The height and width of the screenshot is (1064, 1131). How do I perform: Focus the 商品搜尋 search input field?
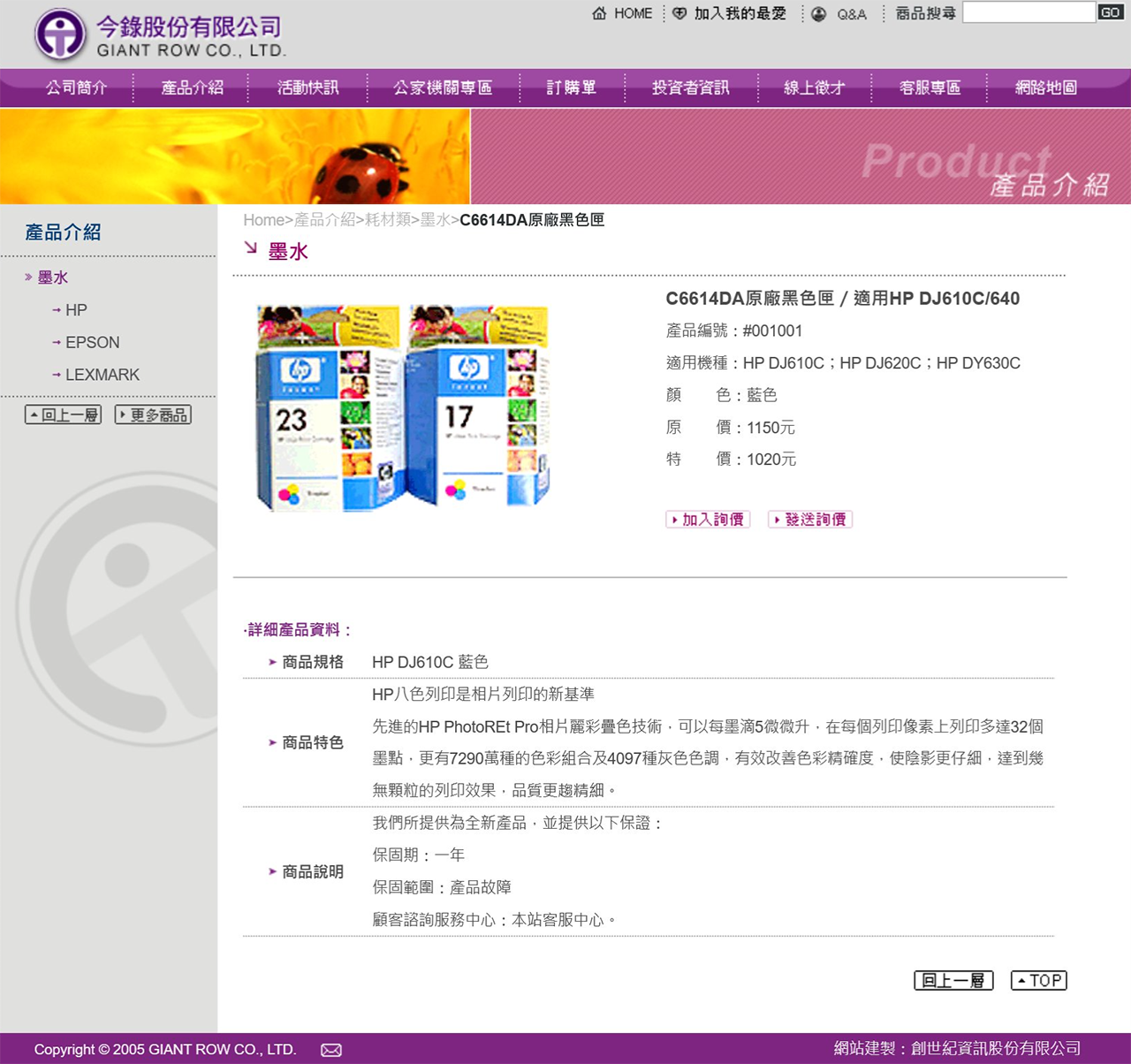[x=1029, y=12]
